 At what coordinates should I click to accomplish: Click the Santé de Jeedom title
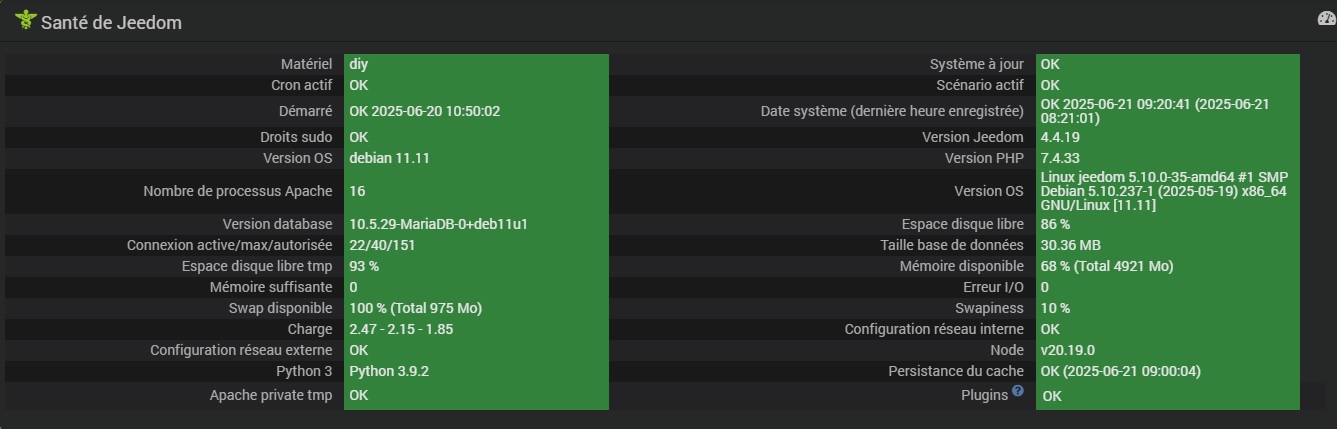tap(111, 22)
